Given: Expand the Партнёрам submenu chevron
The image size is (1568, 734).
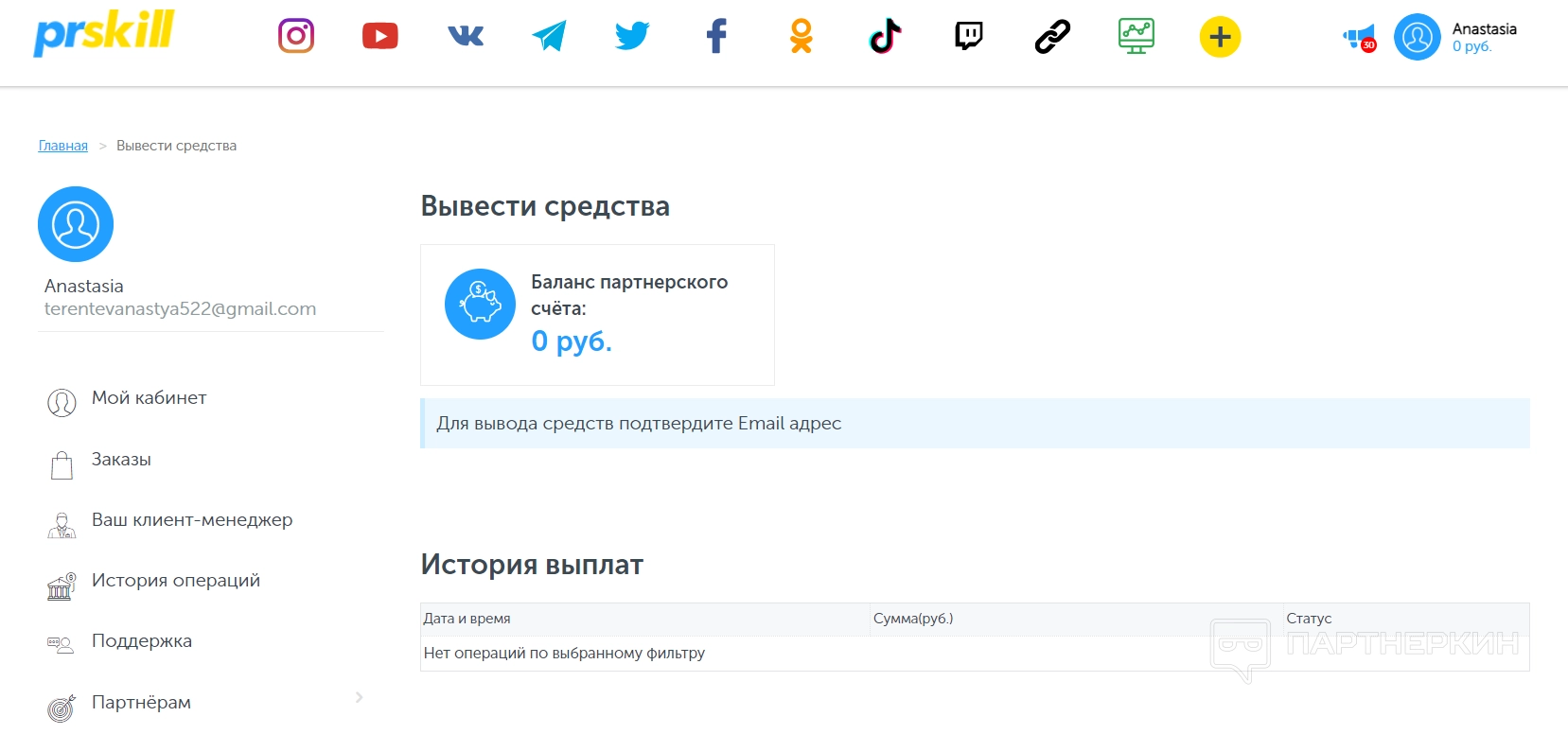Looking at the screenshot, I should [x=359, y=698].
